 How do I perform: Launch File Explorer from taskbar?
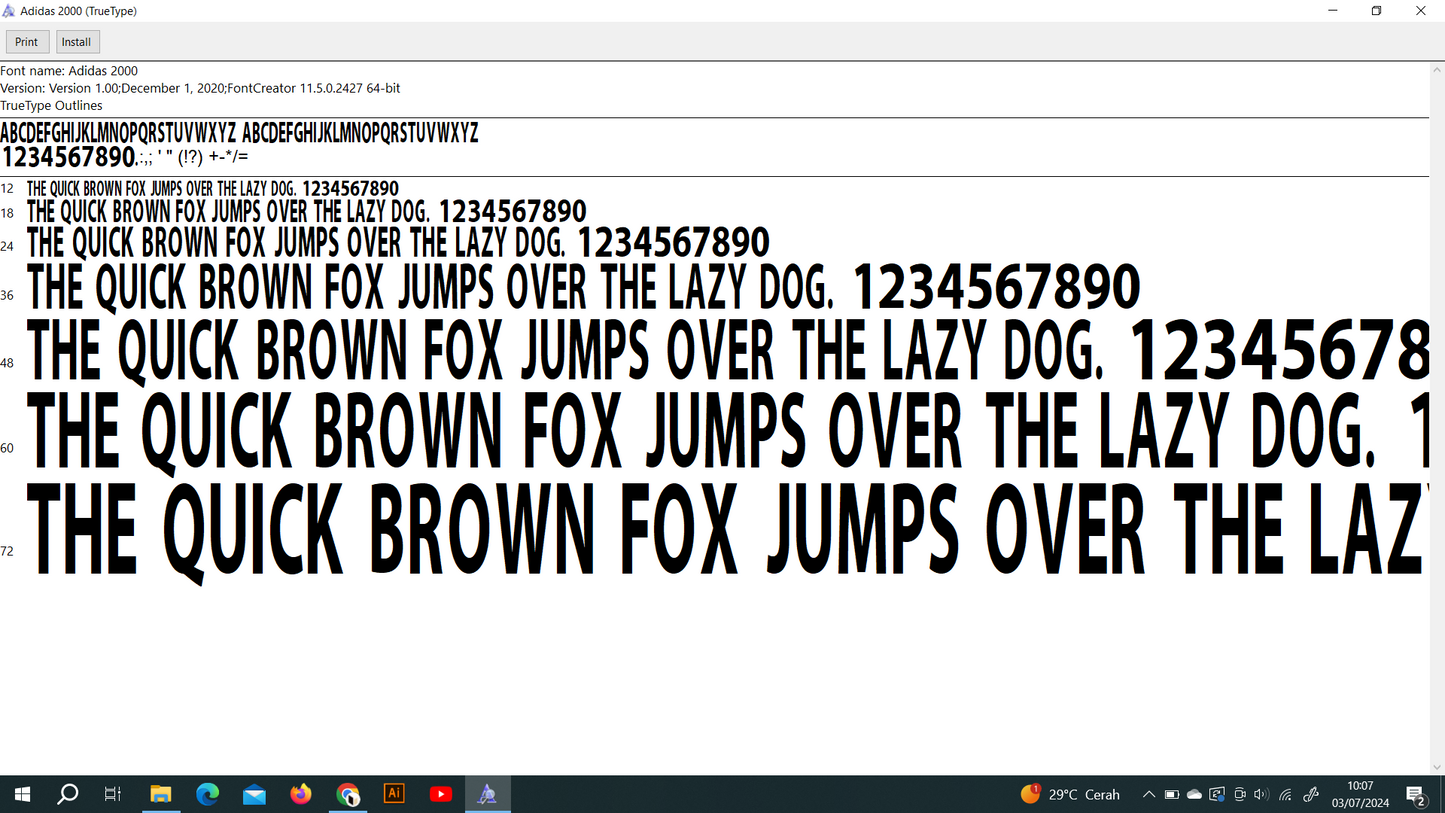[x=161, y=795]
